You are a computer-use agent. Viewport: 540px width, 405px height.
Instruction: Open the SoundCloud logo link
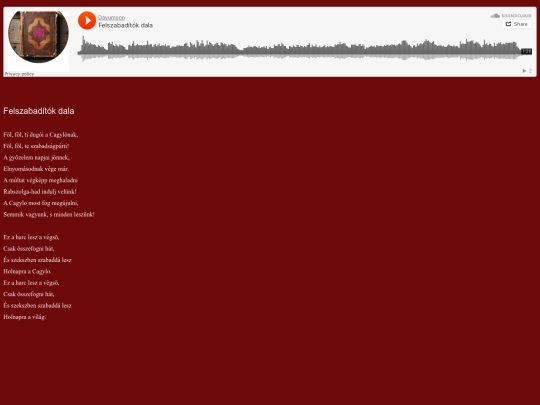(x=511, y=15)
